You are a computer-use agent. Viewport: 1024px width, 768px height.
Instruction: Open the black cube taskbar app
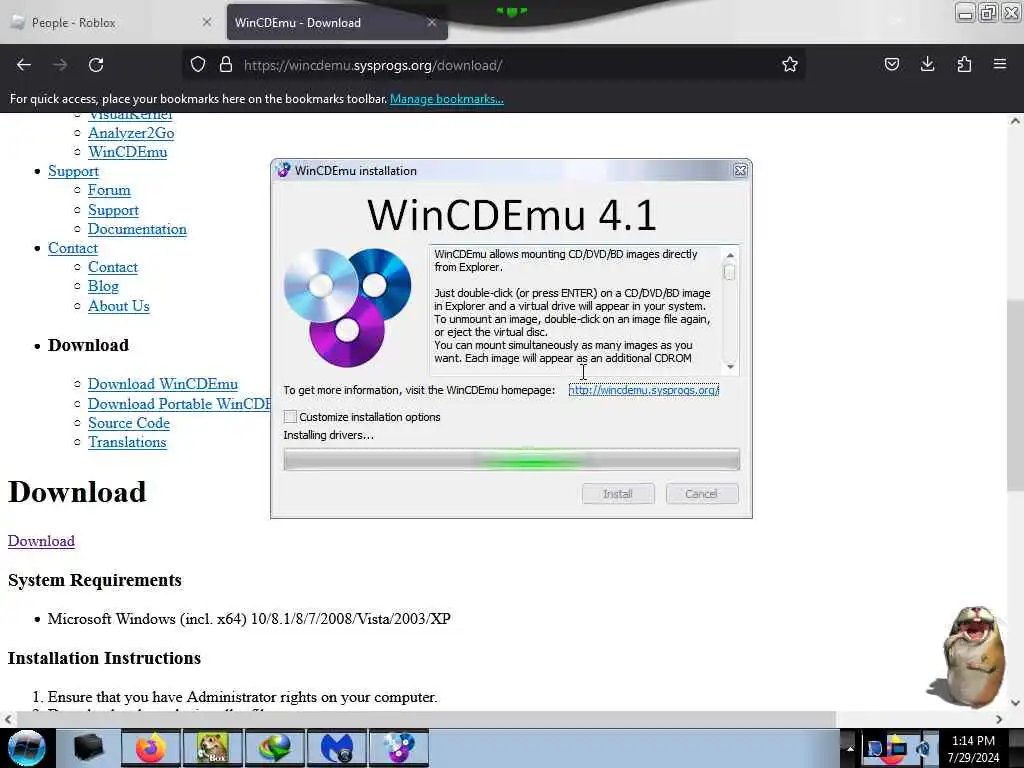coord(89,748)
